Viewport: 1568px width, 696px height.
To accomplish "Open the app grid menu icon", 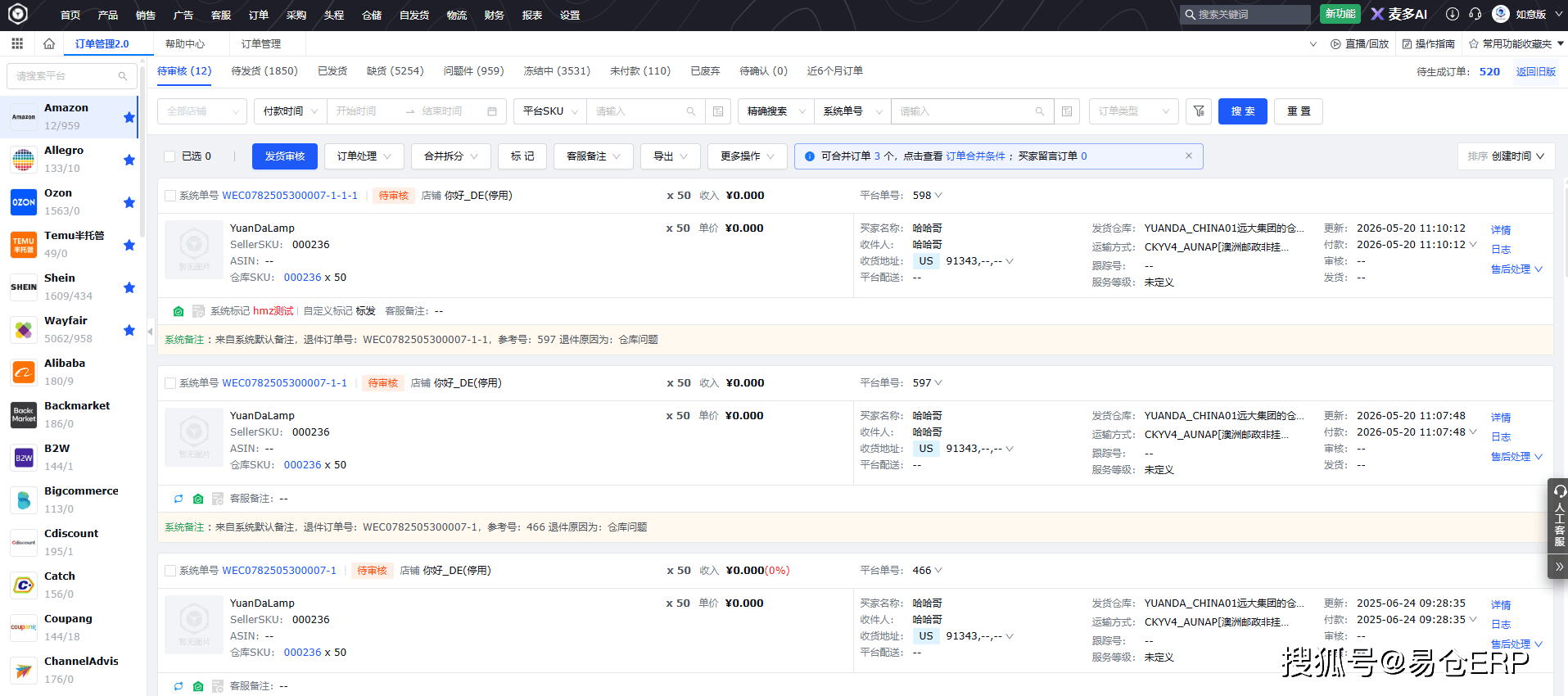I will pos(17,43).
